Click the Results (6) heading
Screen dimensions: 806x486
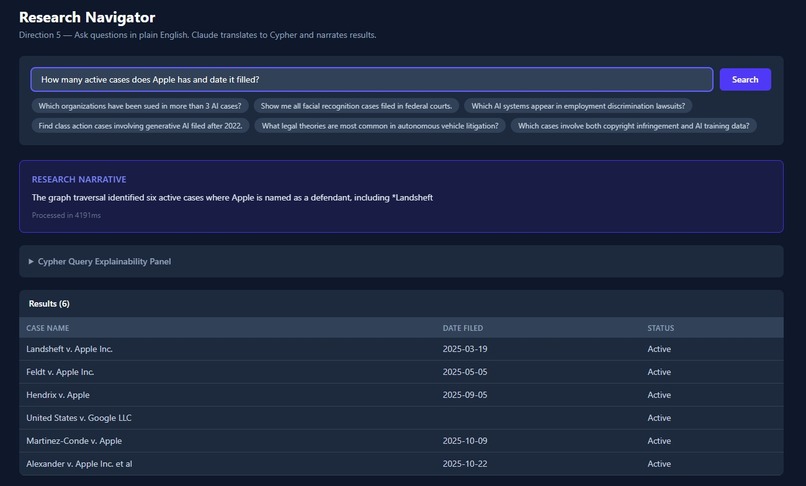pyautogui.click(x=49, y=303)
